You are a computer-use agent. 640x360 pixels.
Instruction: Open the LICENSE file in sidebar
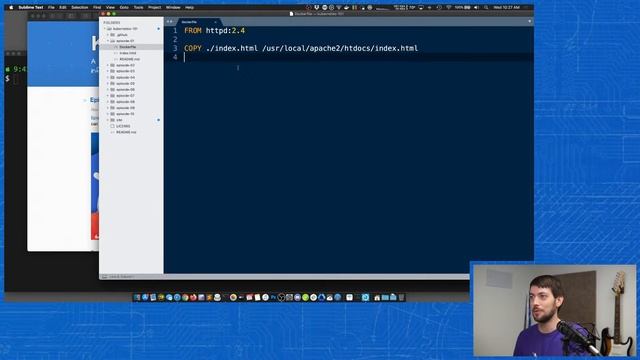coord(123,126)
